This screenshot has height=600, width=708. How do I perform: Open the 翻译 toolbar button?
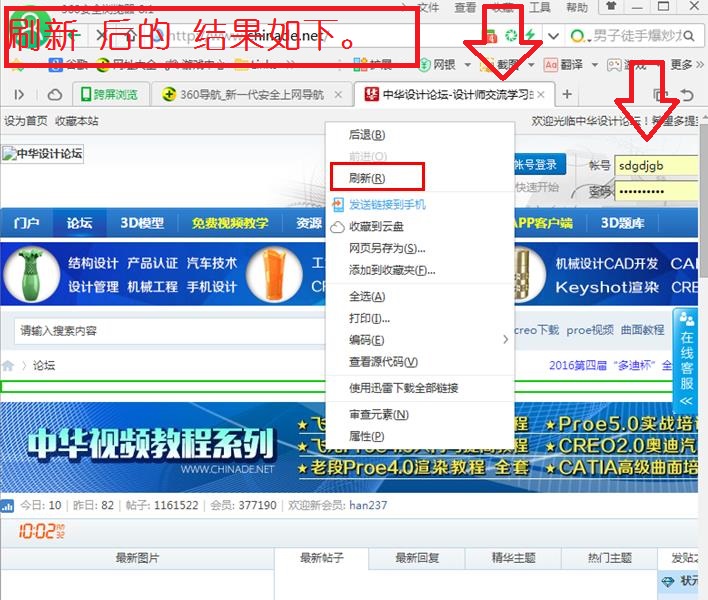(564, 65)
